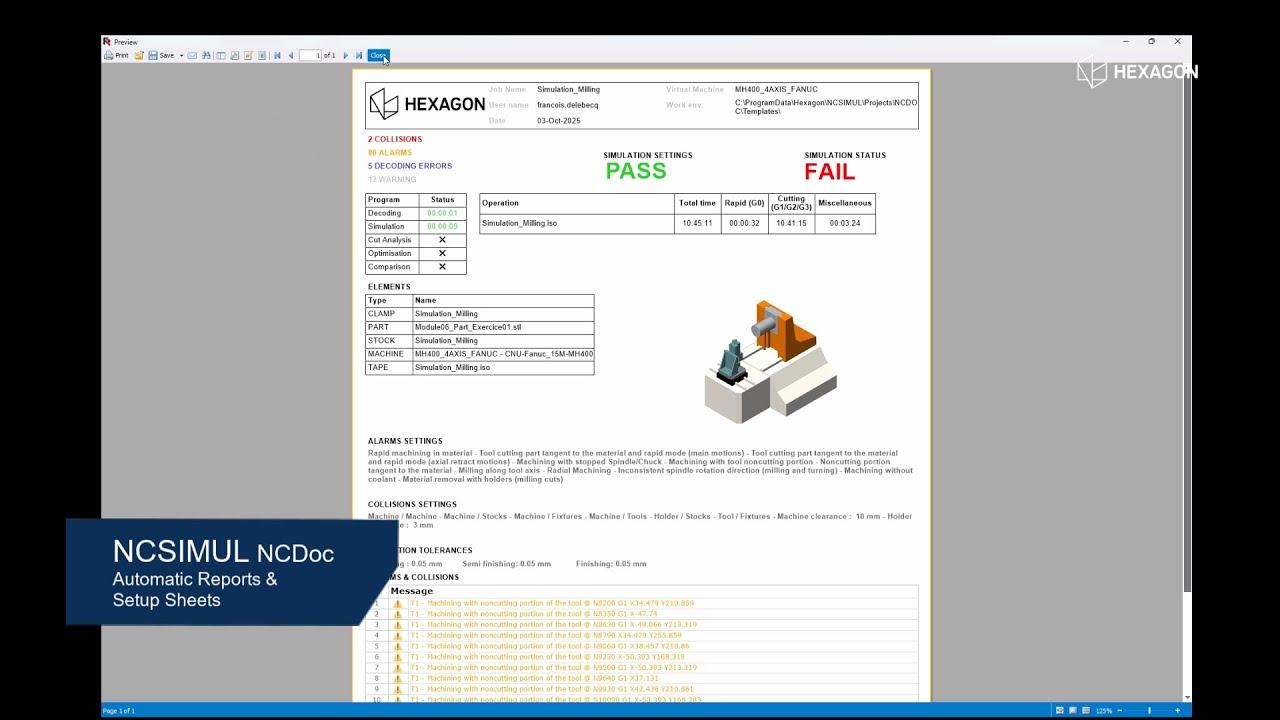Zoom out with the minus button
The height and width of the screenshot is (720, 1280).
1120,710
